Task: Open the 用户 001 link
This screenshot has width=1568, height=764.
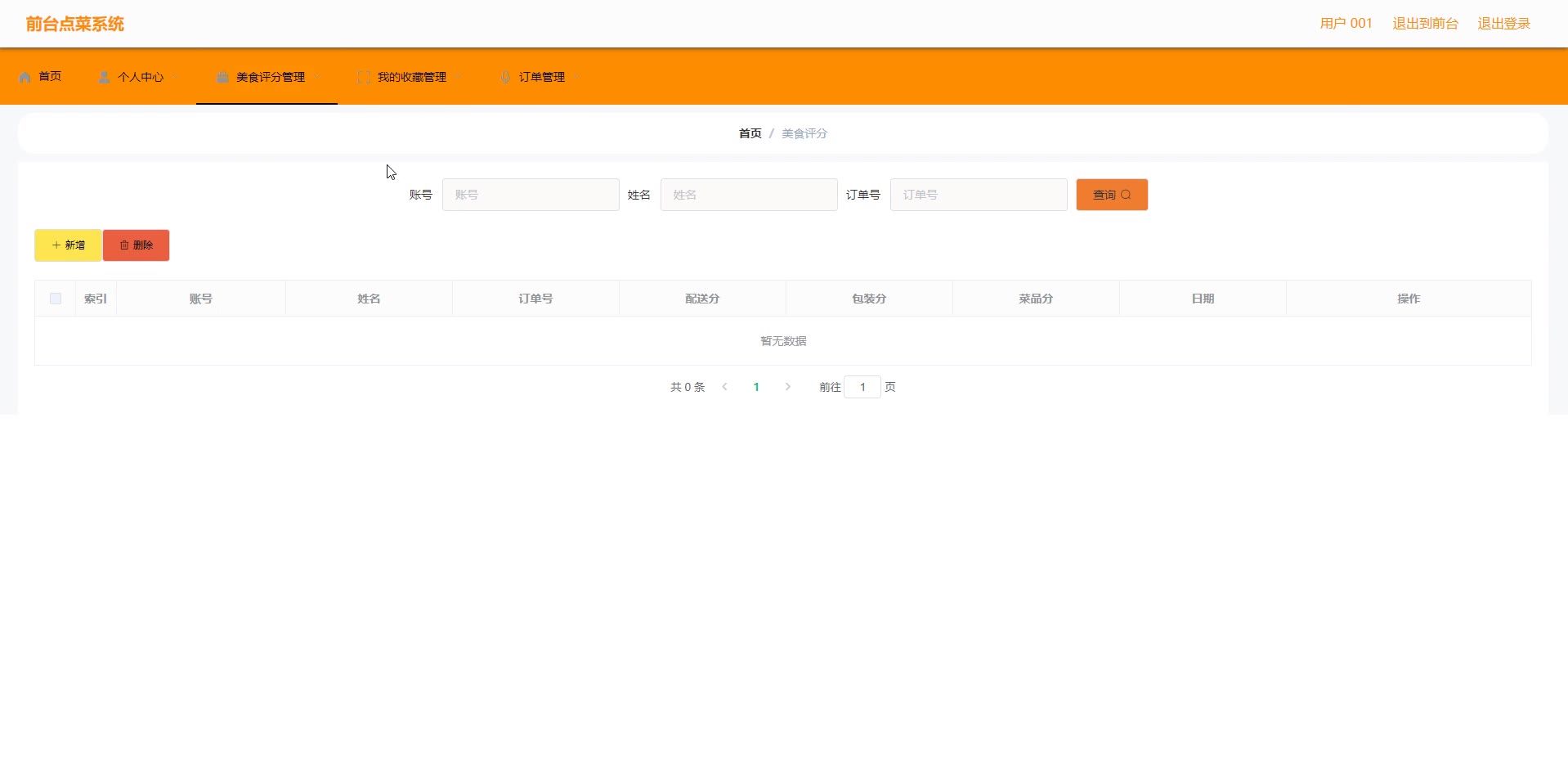Action: pos(1346,24)
